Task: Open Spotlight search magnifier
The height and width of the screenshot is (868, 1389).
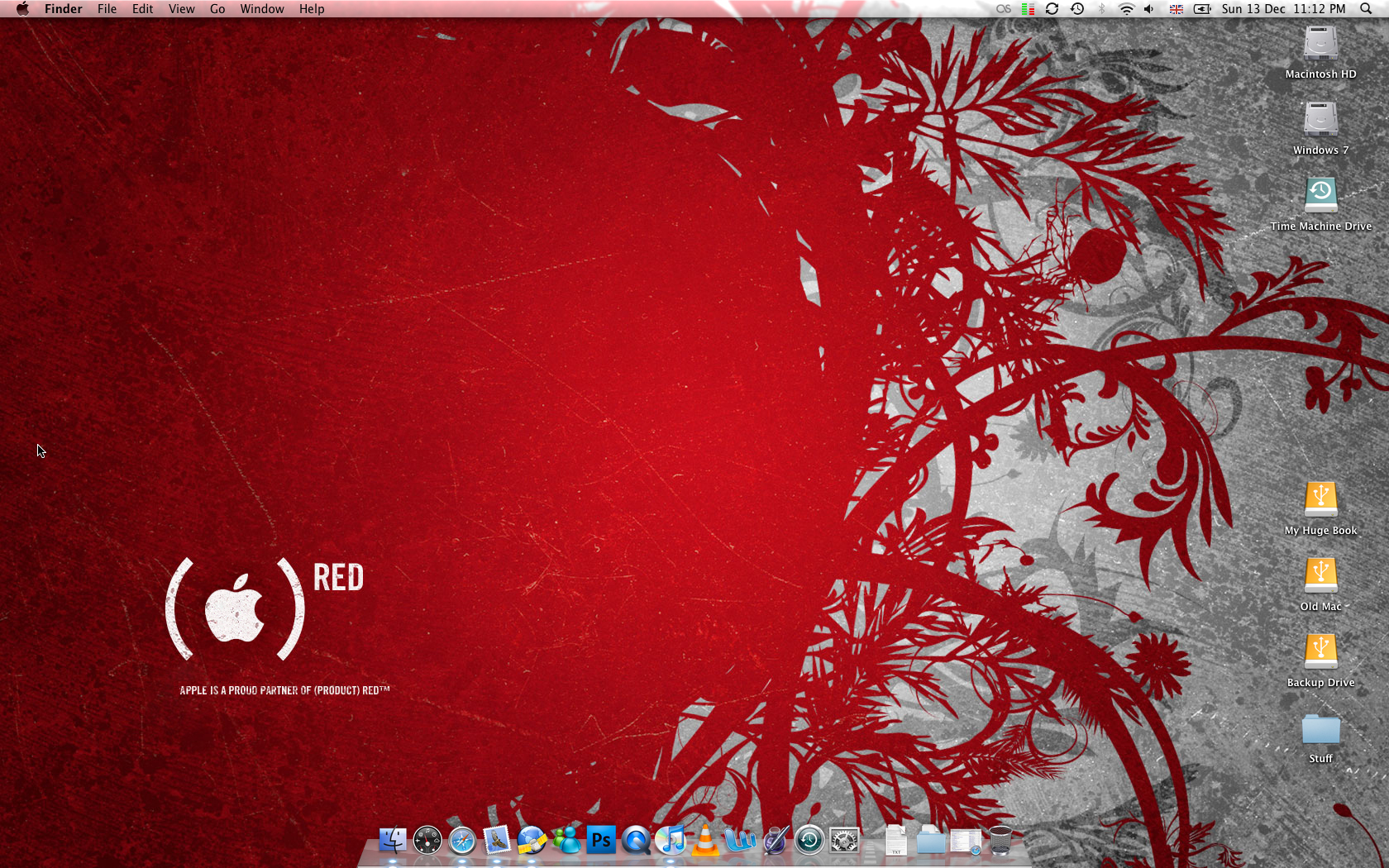Action: (1366, 9)
